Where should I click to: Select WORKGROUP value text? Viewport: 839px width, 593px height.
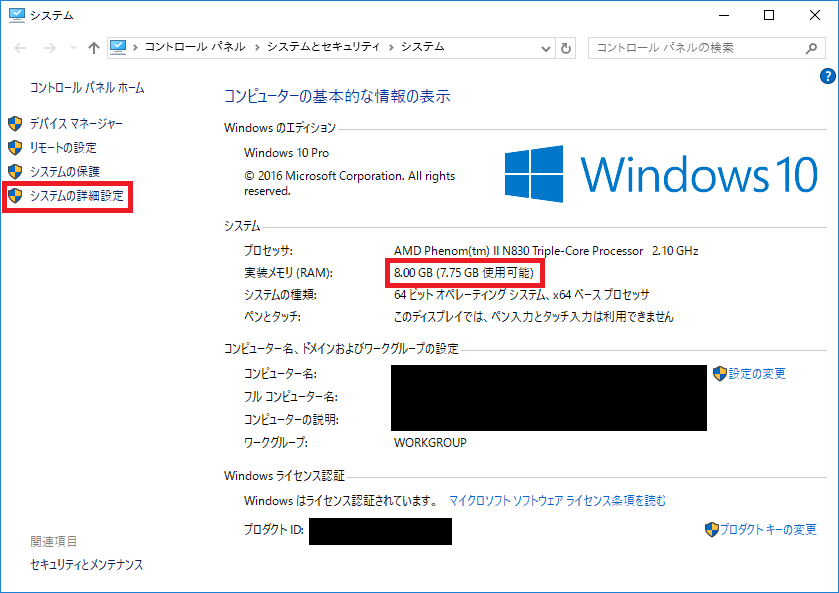(x=430, y=443)
